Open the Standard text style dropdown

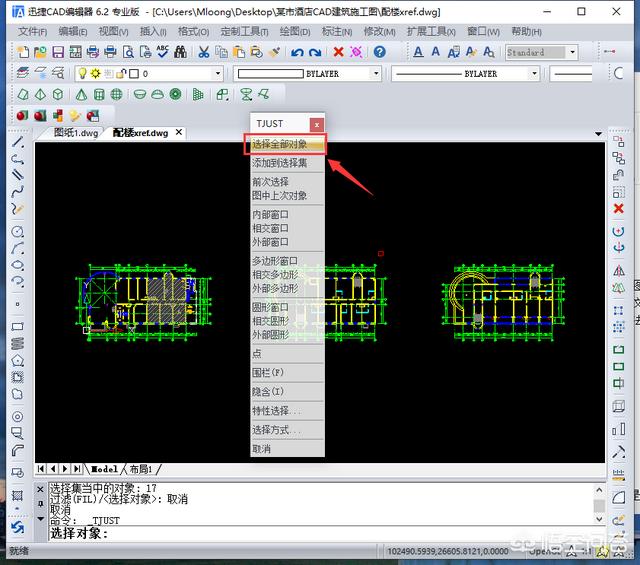(x=572, y=52)
